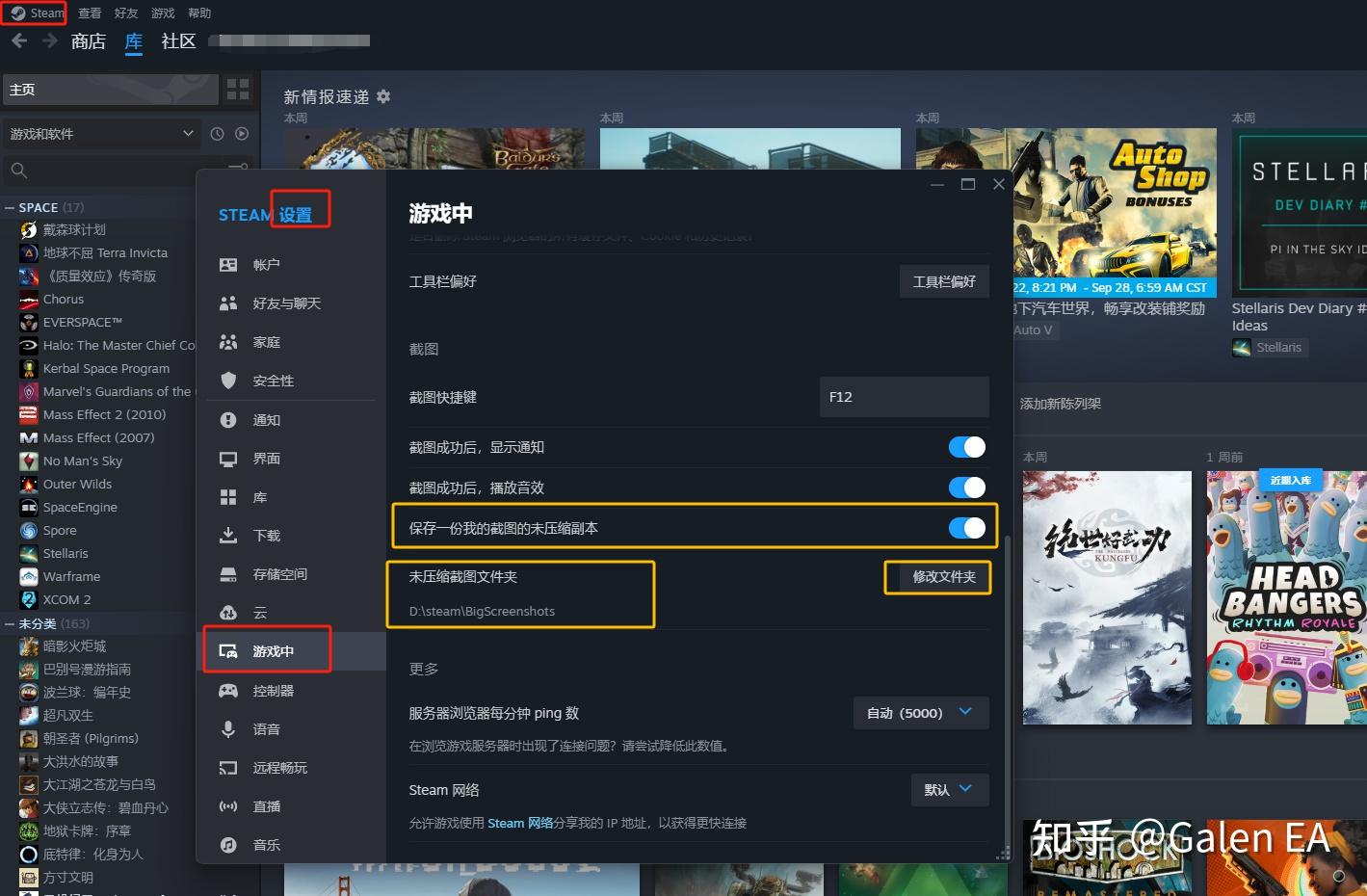Open the 服务器浏览器每分钟 ping 数 dropdown

(x=919, y=713)
